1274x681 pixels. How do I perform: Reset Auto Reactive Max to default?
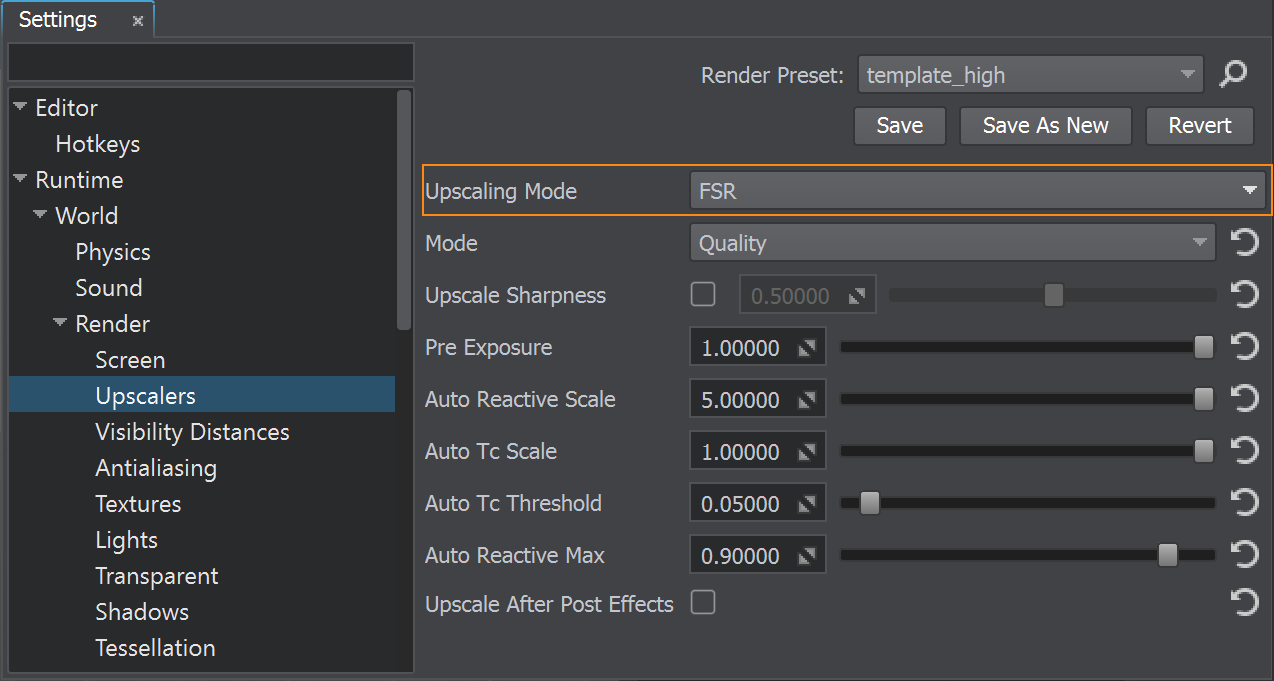pos(1243,555)
